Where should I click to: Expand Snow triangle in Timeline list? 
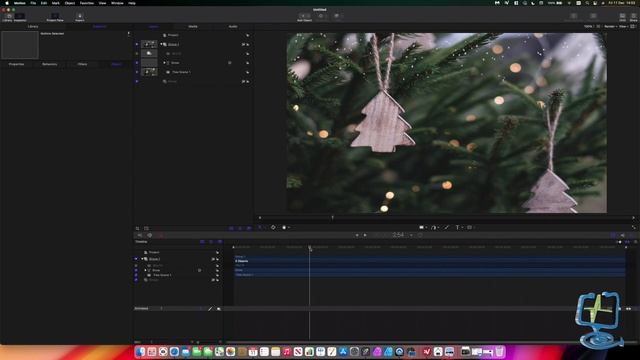(145, 270)
